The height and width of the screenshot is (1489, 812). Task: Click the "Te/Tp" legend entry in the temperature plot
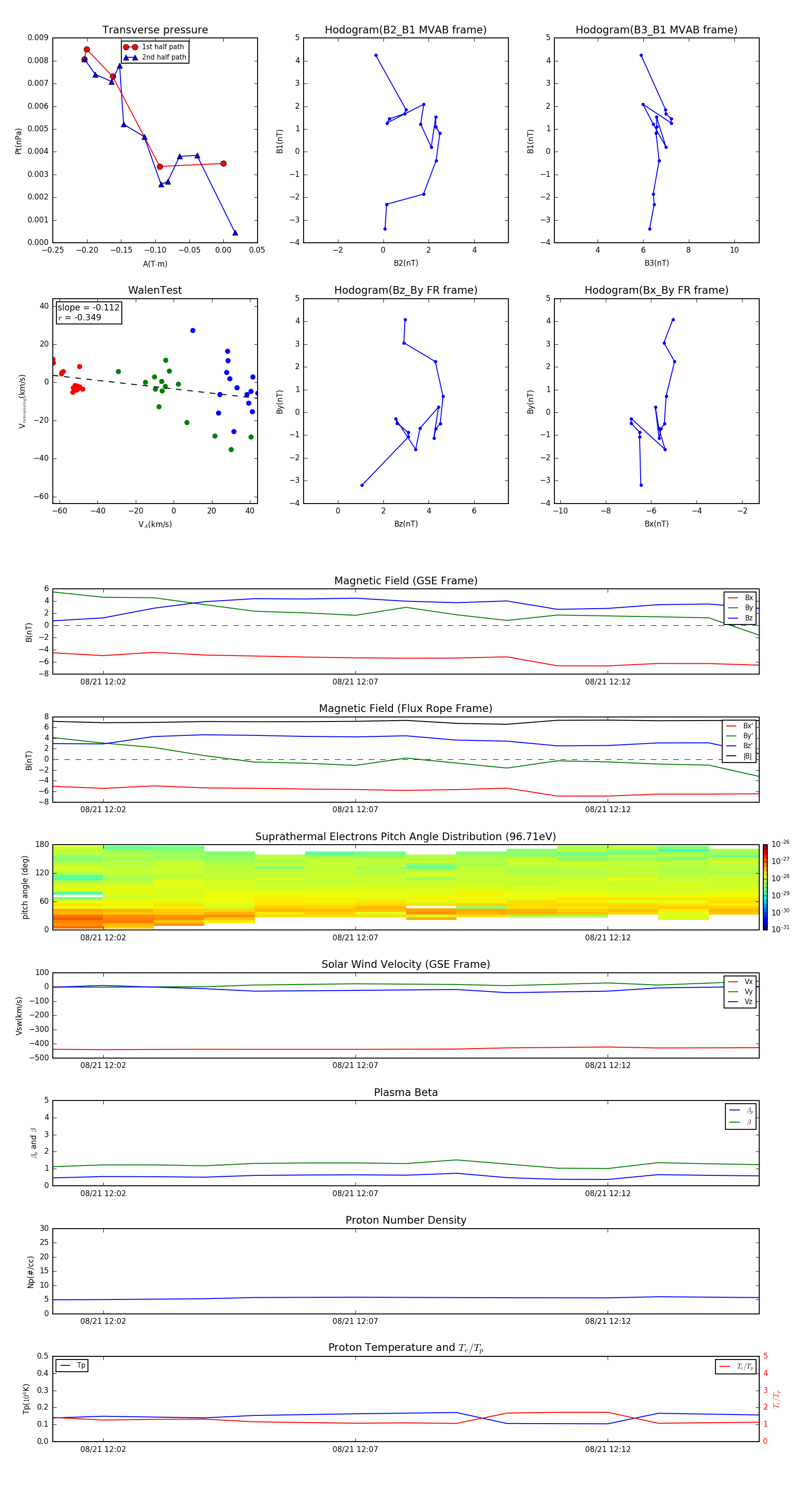pyautogui.click(x=736, y=1366)
